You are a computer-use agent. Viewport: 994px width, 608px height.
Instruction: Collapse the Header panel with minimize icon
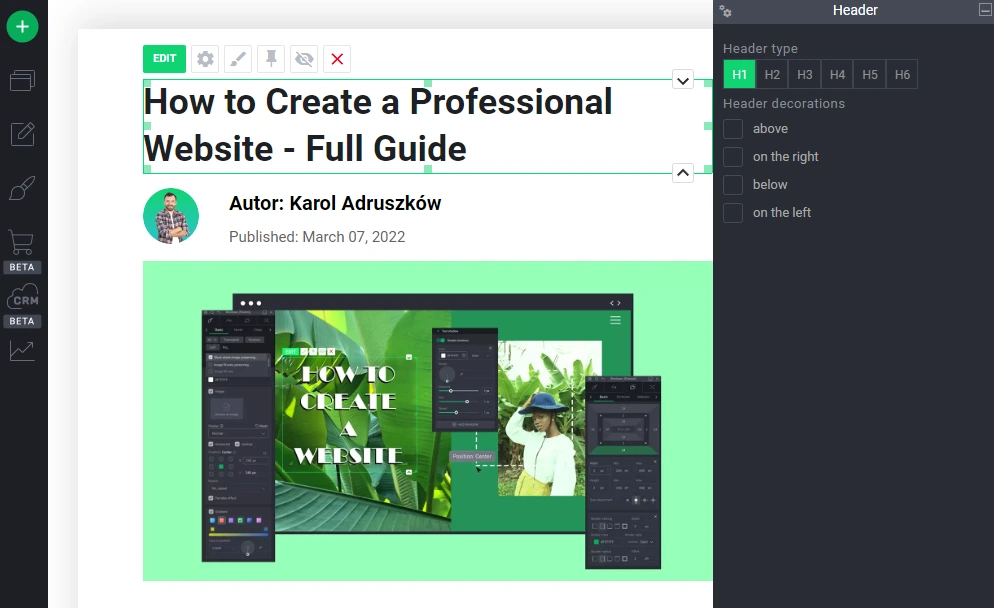(x=986, y=10)
